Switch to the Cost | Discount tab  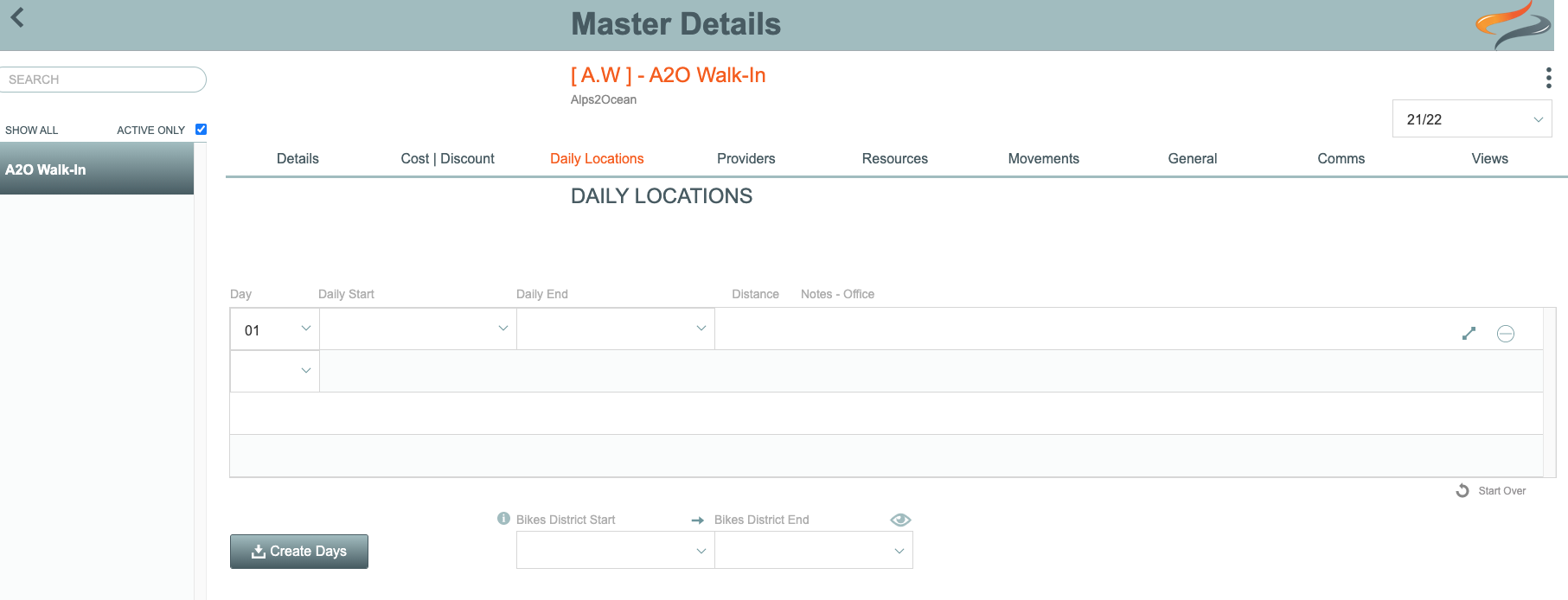[x=447, y=158]
